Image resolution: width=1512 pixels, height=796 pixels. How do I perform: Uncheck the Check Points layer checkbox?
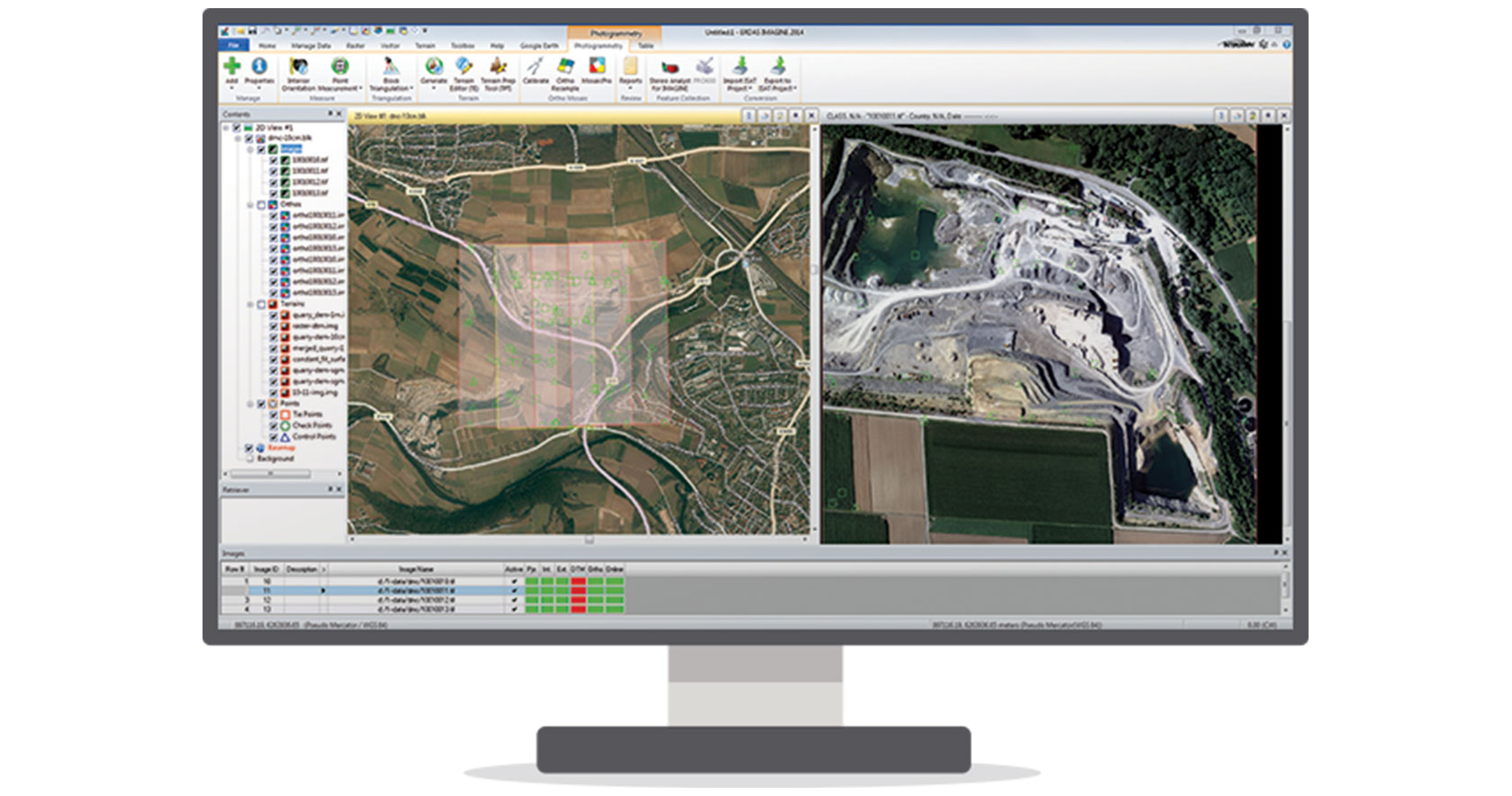pyautogui.click(x=274, y=425)
